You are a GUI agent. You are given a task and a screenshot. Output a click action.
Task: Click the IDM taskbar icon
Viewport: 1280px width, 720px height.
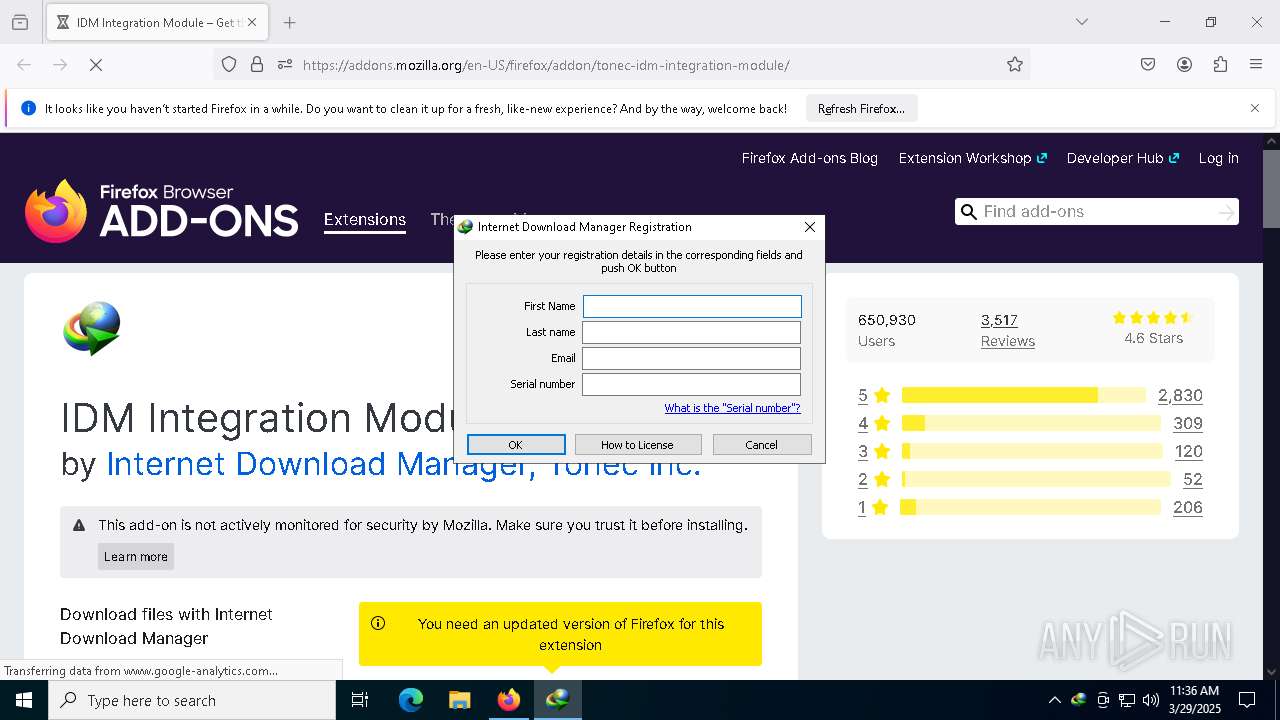(557, 700)
